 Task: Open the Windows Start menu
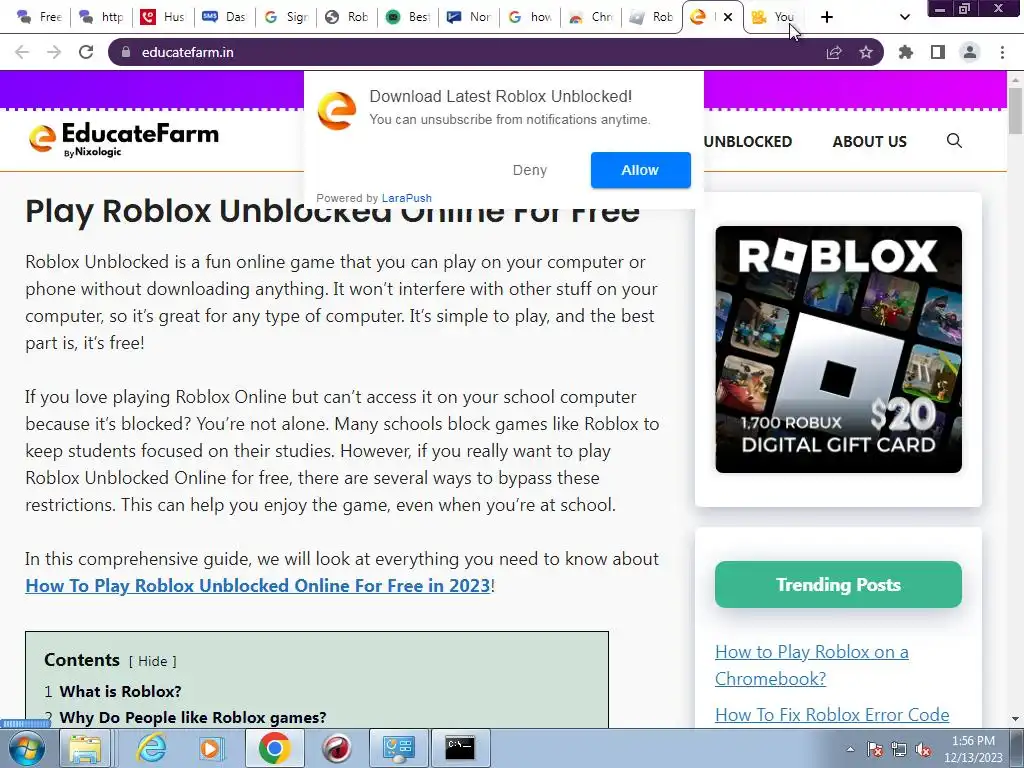tap(27, 748)
